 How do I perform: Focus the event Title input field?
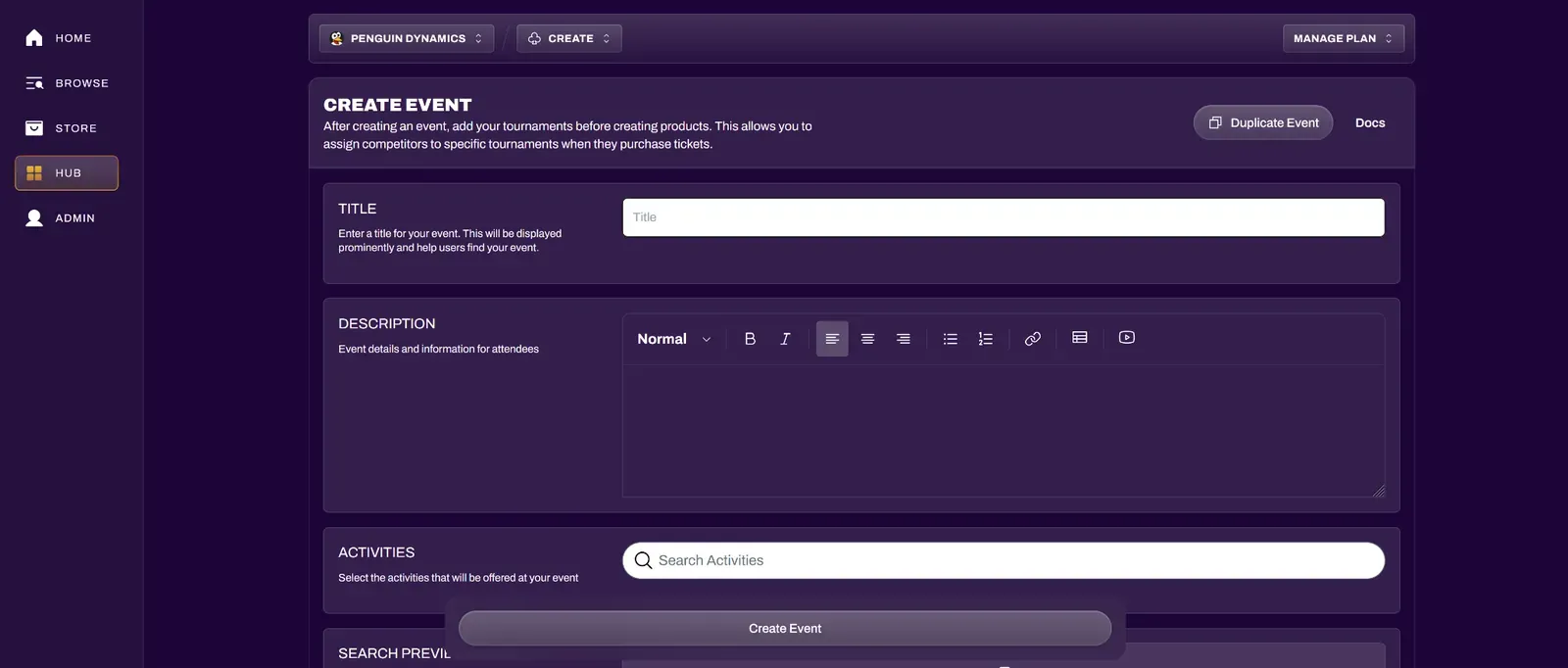pos(1004,217)
